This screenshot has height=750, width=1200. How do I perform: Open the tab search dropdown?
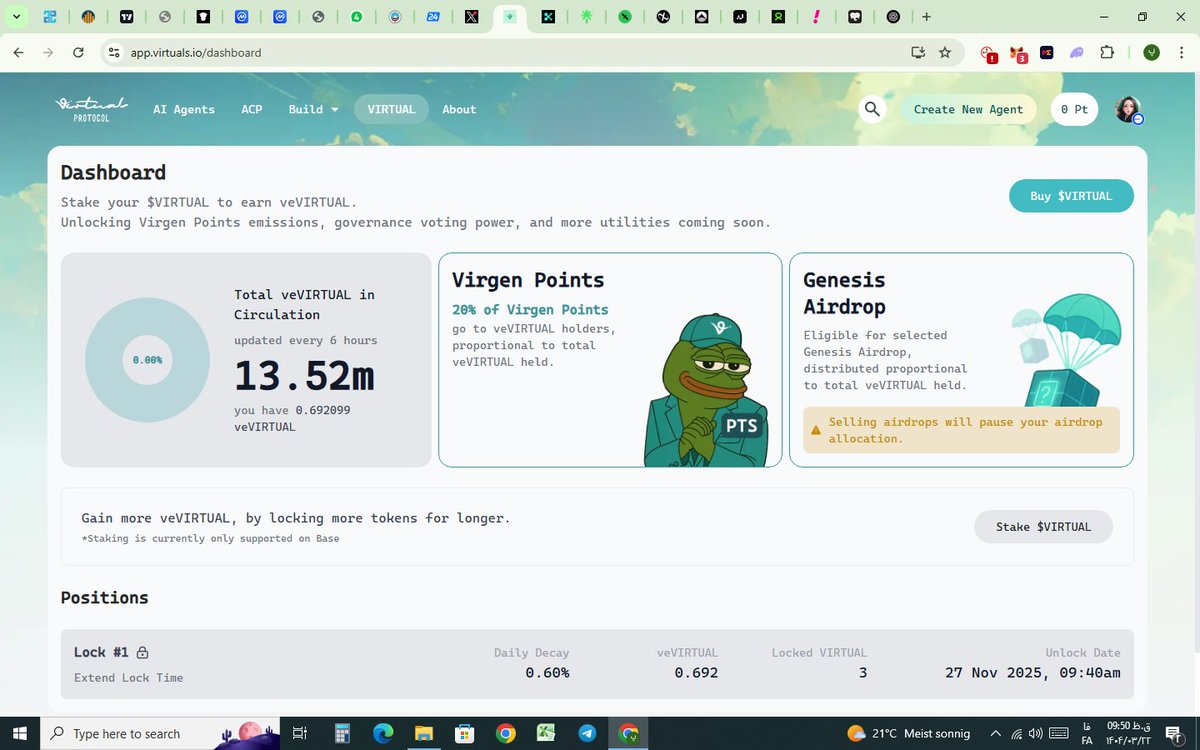click(x=16, y=16)
